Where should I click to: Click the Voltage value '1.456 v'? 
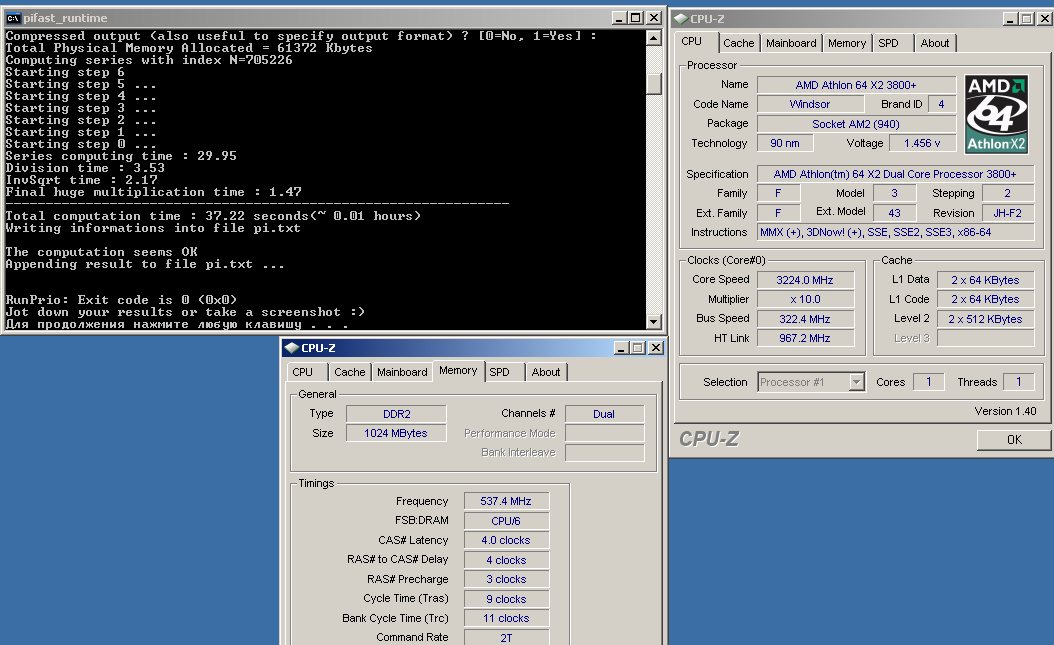[x=922, y=143]
